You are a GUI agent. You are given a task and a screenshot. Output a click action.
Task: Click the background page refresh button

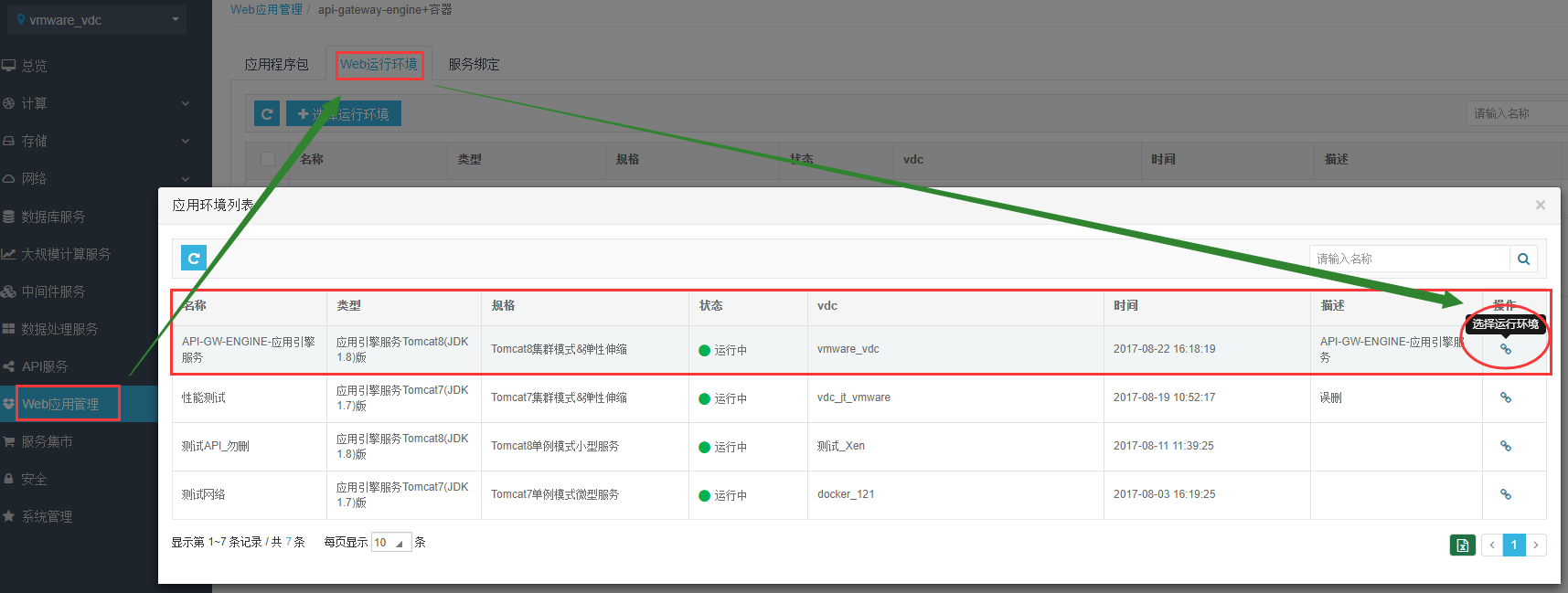coord(267,114)
